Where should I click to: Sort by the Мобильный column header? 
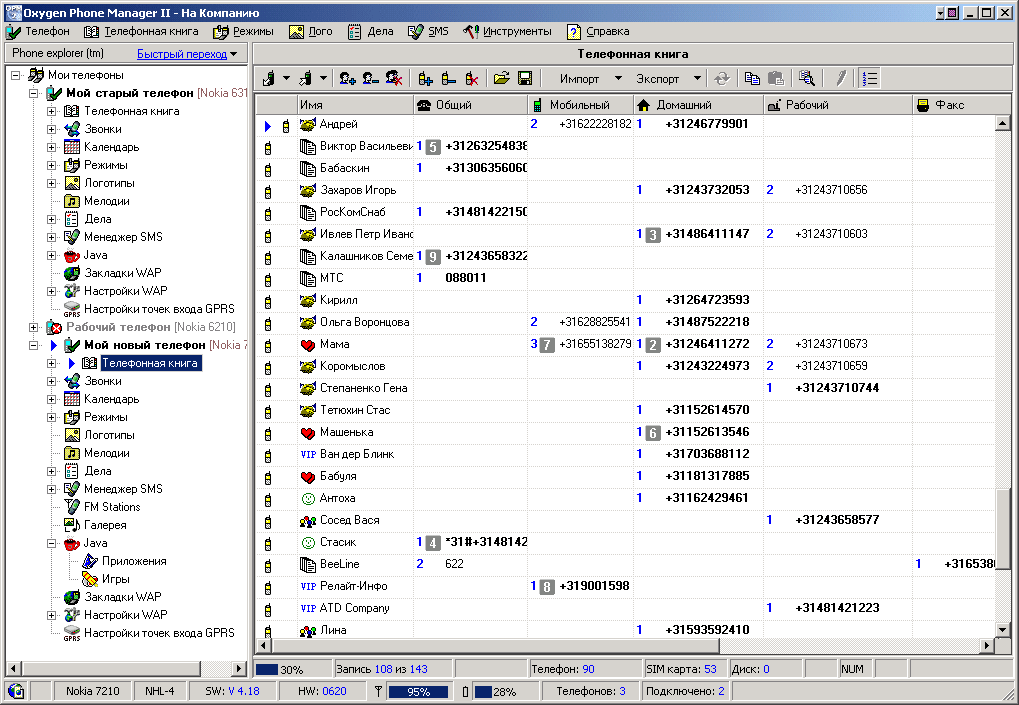click(x=581, y=105)
